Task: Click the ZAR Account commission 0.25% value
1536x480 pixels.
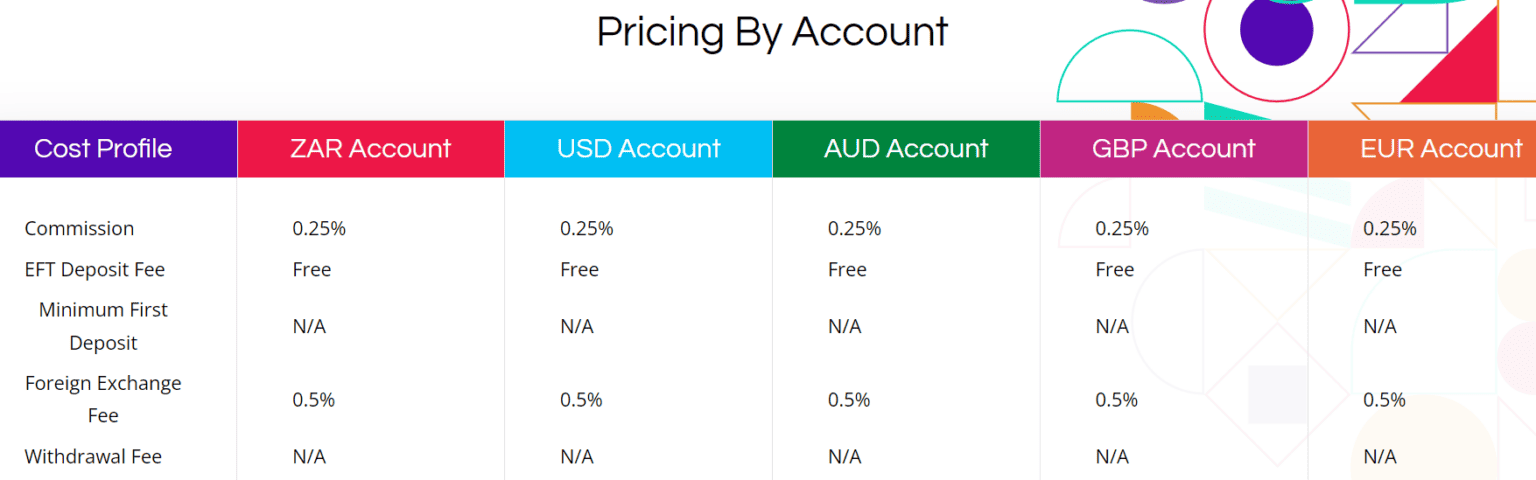Action: coord(319,228)
